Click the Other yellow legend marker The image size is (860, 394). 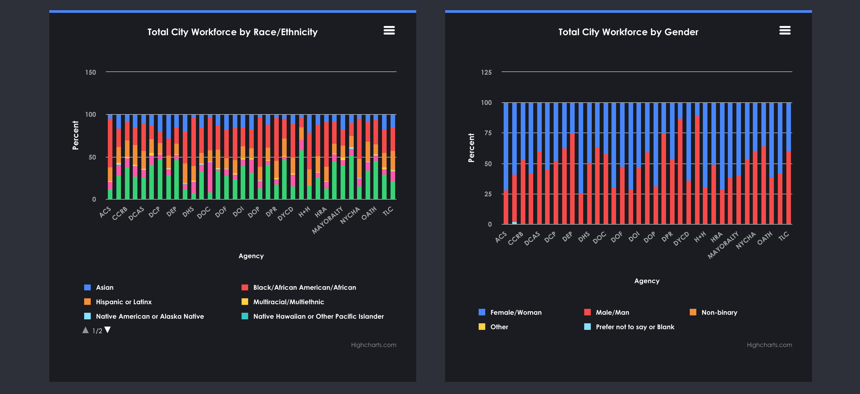pyautogui.click(x=482, y=327)
